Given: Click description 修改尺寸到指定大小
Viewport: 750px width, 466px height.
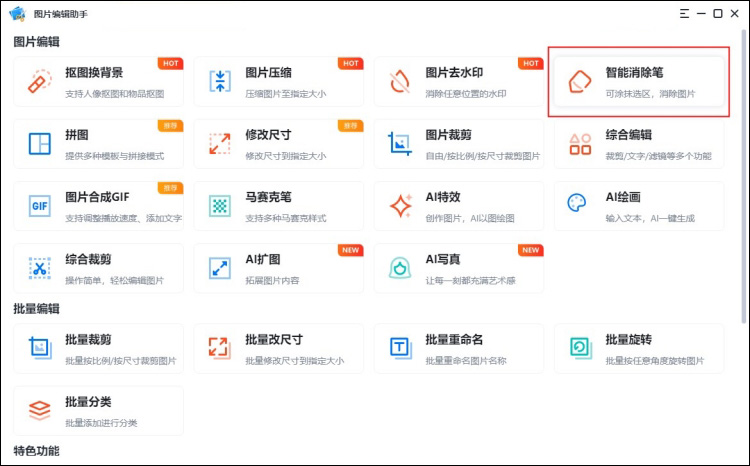Looking at the screenshot, I should point(286,156).
